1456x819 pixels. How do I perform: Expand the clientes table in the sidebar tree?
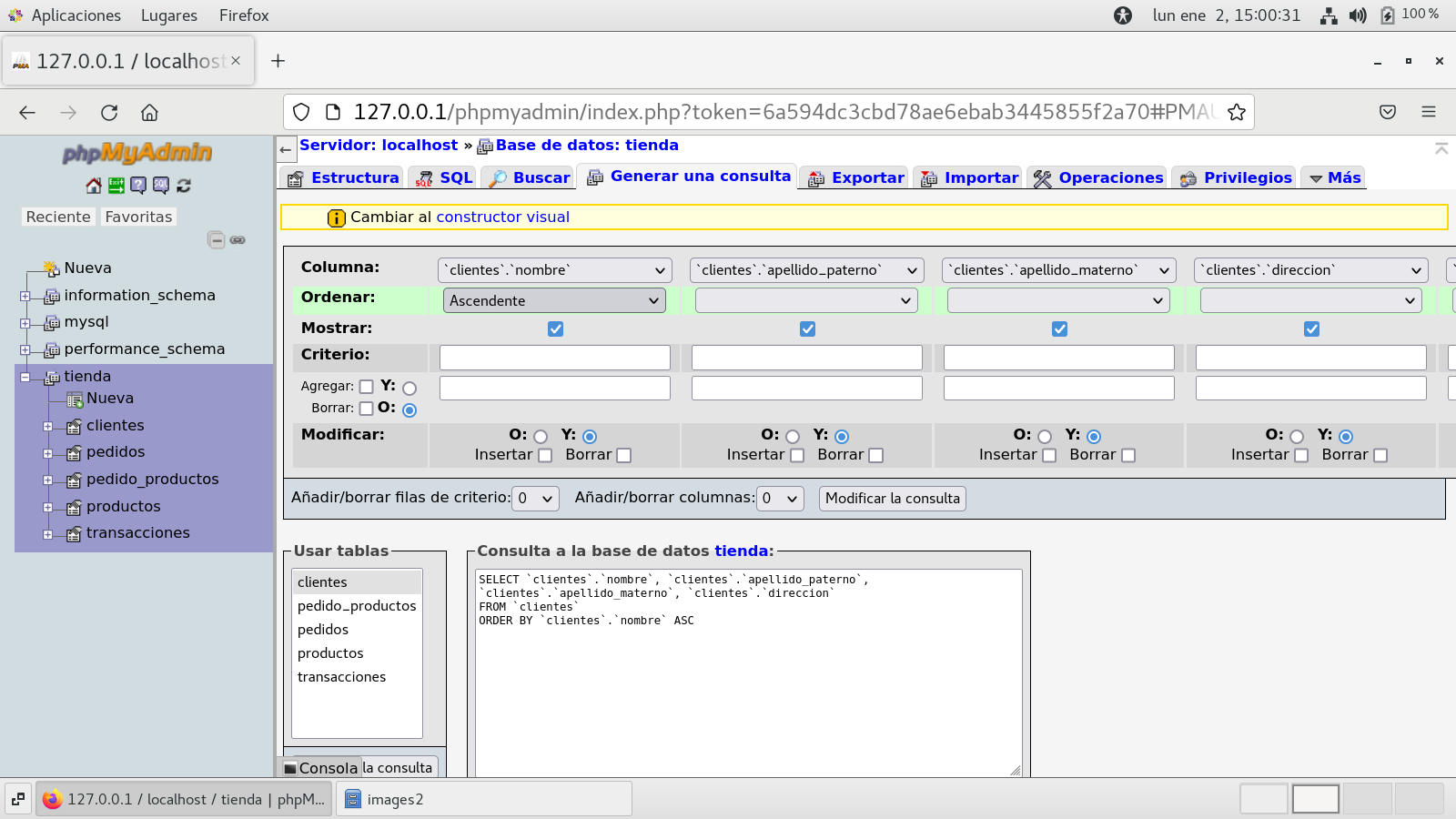point(47,426)
